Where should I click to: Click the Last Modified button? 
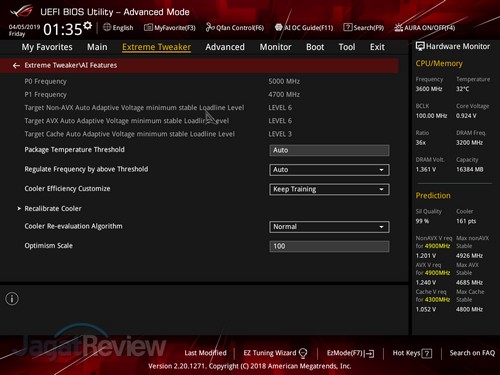pos(205,353)
